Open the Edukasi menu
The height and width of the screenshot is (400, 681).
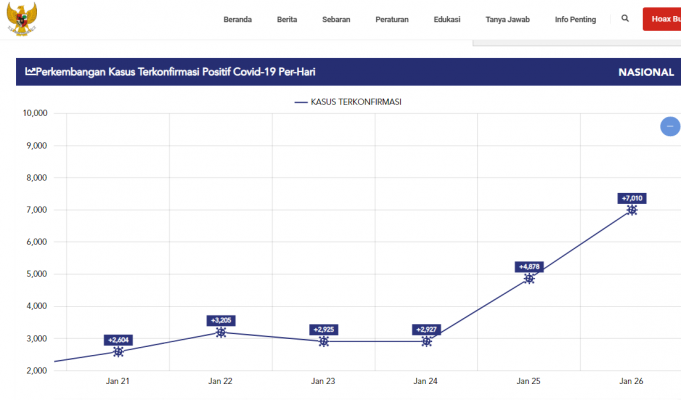point(447,19)
